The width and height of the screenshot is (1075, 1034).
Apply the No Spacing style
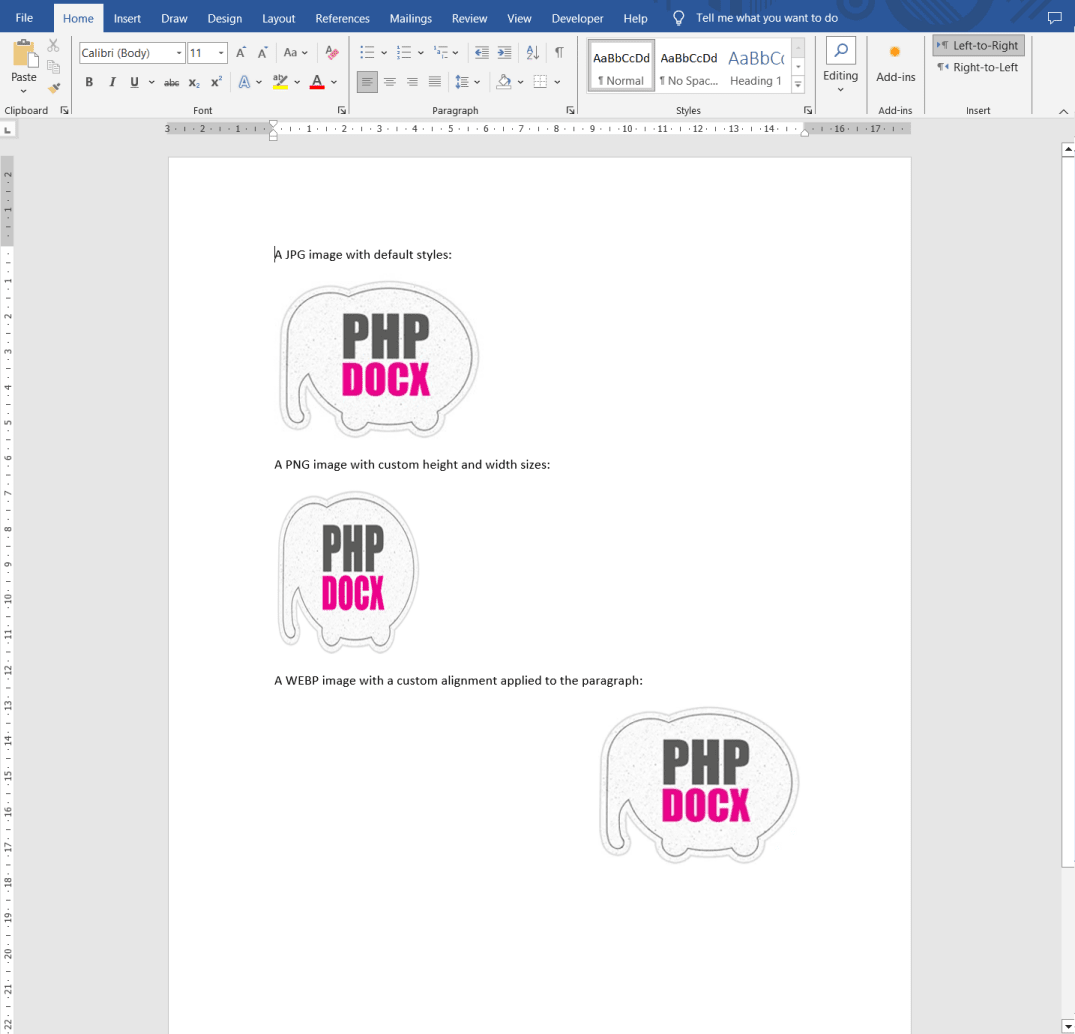pyautogui.click(x=689, y=67)
